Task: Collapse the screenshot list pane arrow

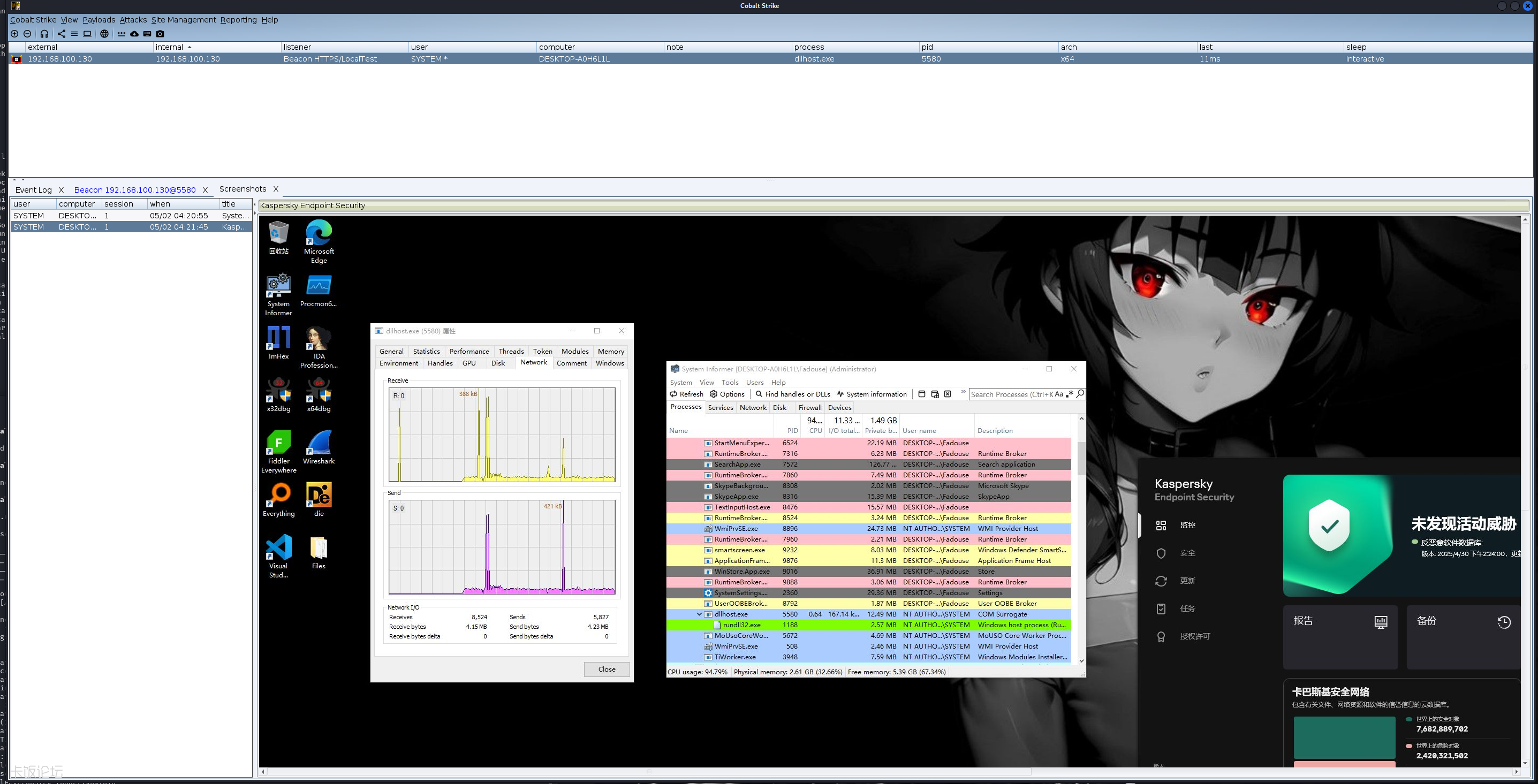Action: [254, 205]
